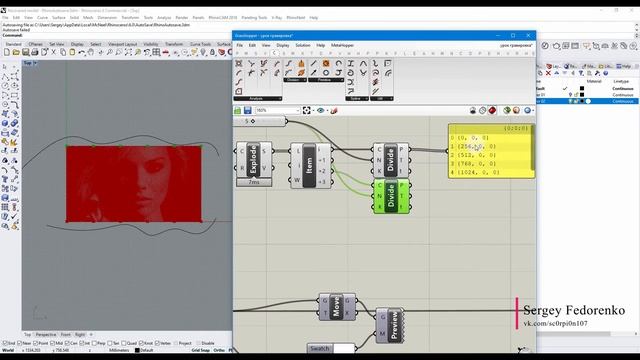This screenshot has width=640, height=360.
Task: Open the Grasshopper zoom percentage dropdown
Action: coord(298,111)
